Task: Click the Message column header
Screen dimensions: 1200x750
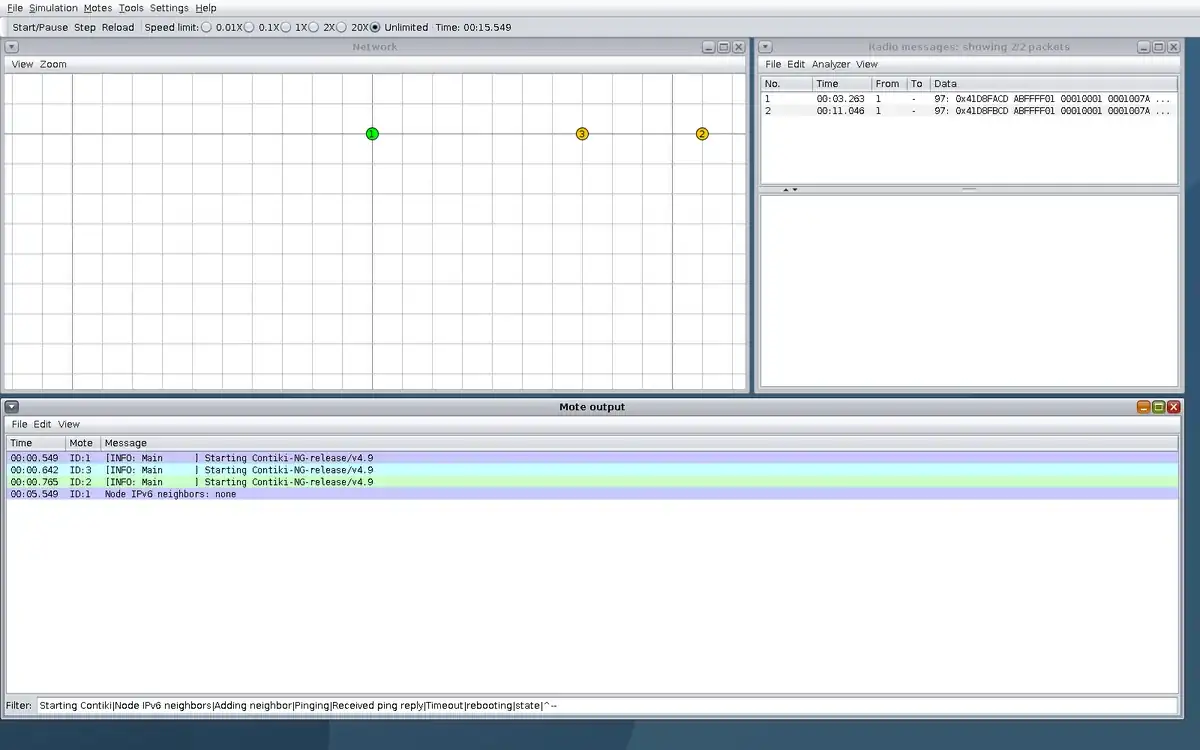Action: click(x=639, y=443)
